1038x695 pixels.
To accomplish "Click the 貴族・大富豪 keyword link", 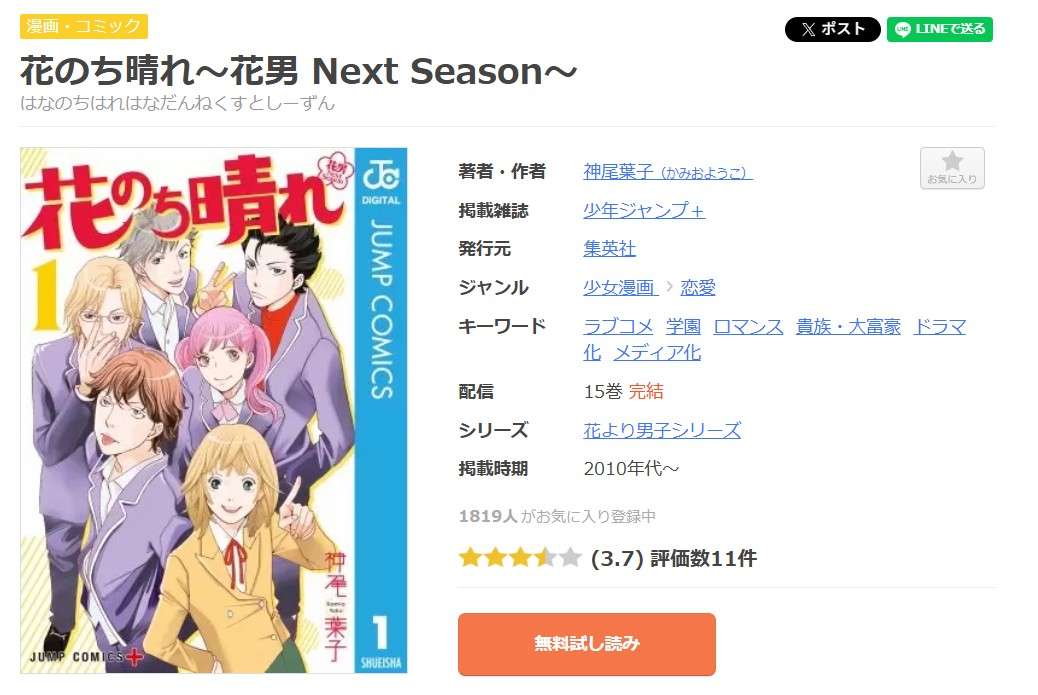I will pos(848,326).
